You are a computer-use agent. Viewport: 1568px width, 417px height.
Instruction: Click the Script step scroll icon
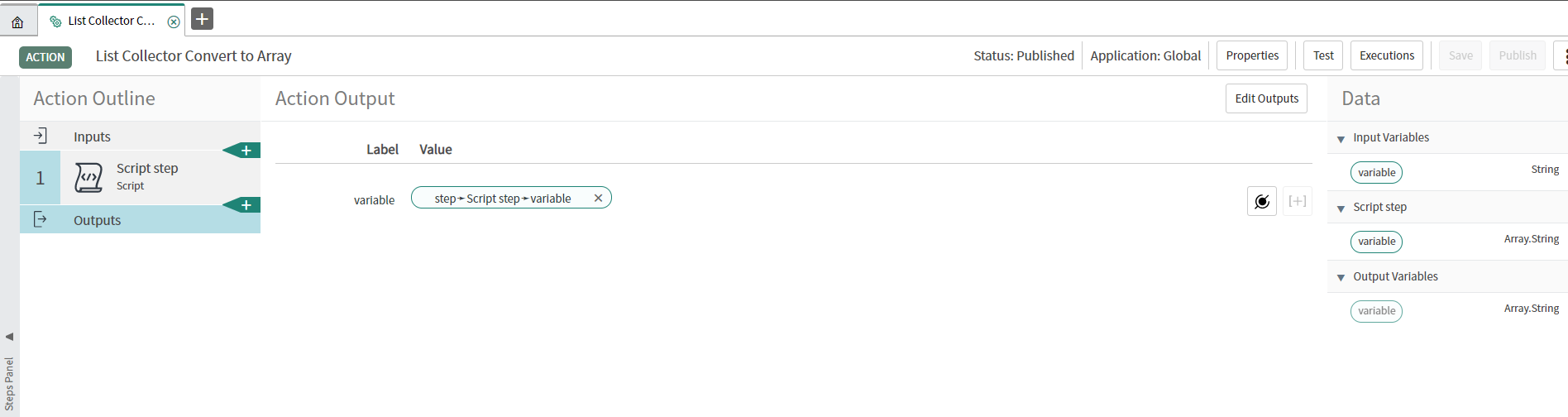(88, 177)
